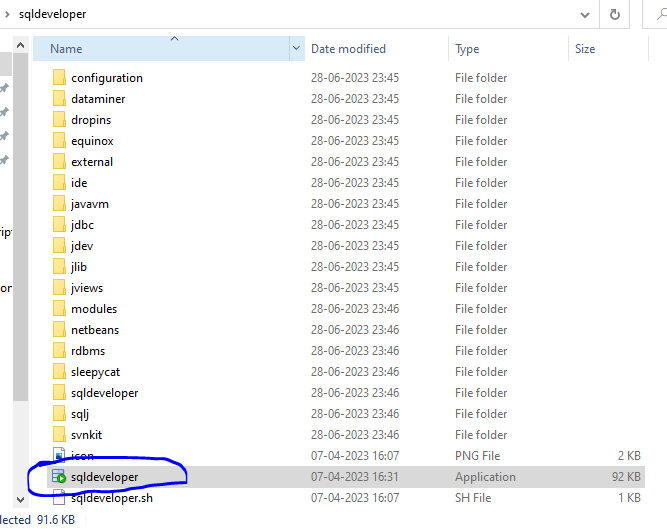This screenshot has width=667, height=529.
Task: Sort by Type column header
Action: point(508,48)
